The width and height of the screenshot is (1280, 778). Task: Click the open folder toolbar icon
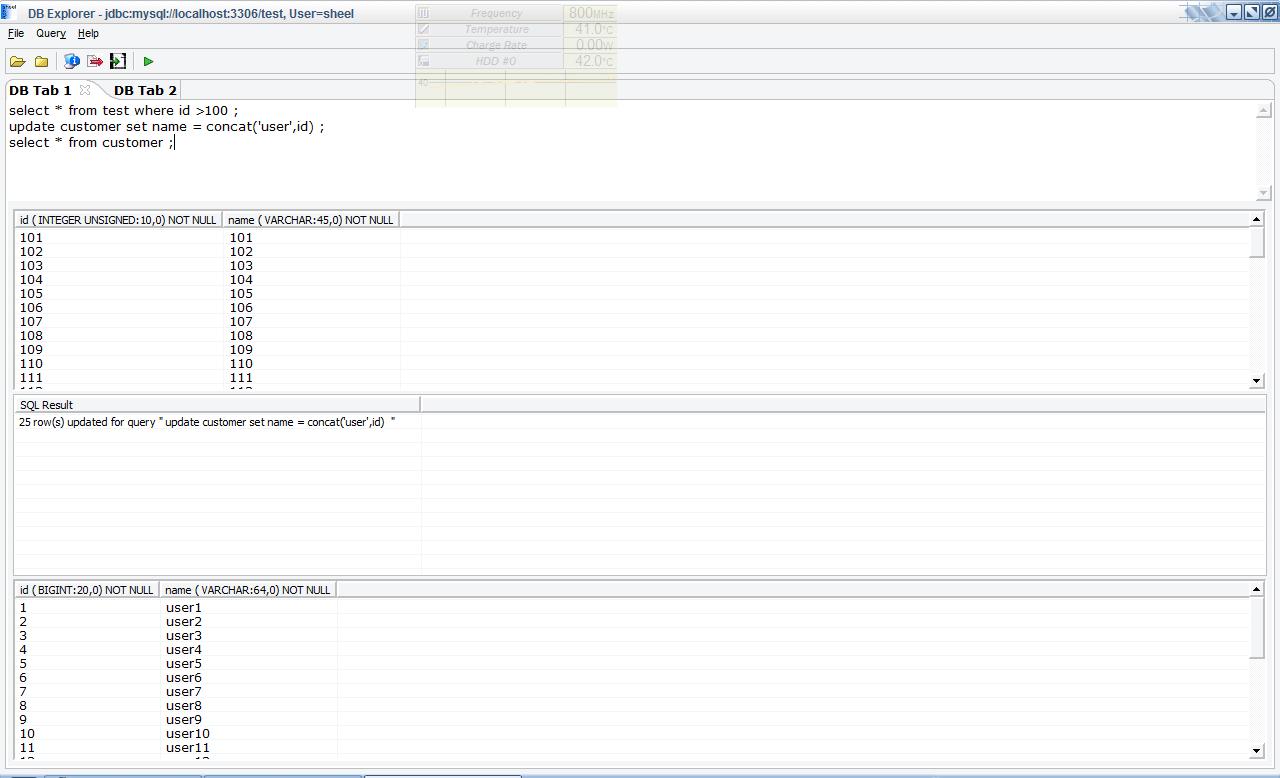pyautogui.click(x=17, y=62)
